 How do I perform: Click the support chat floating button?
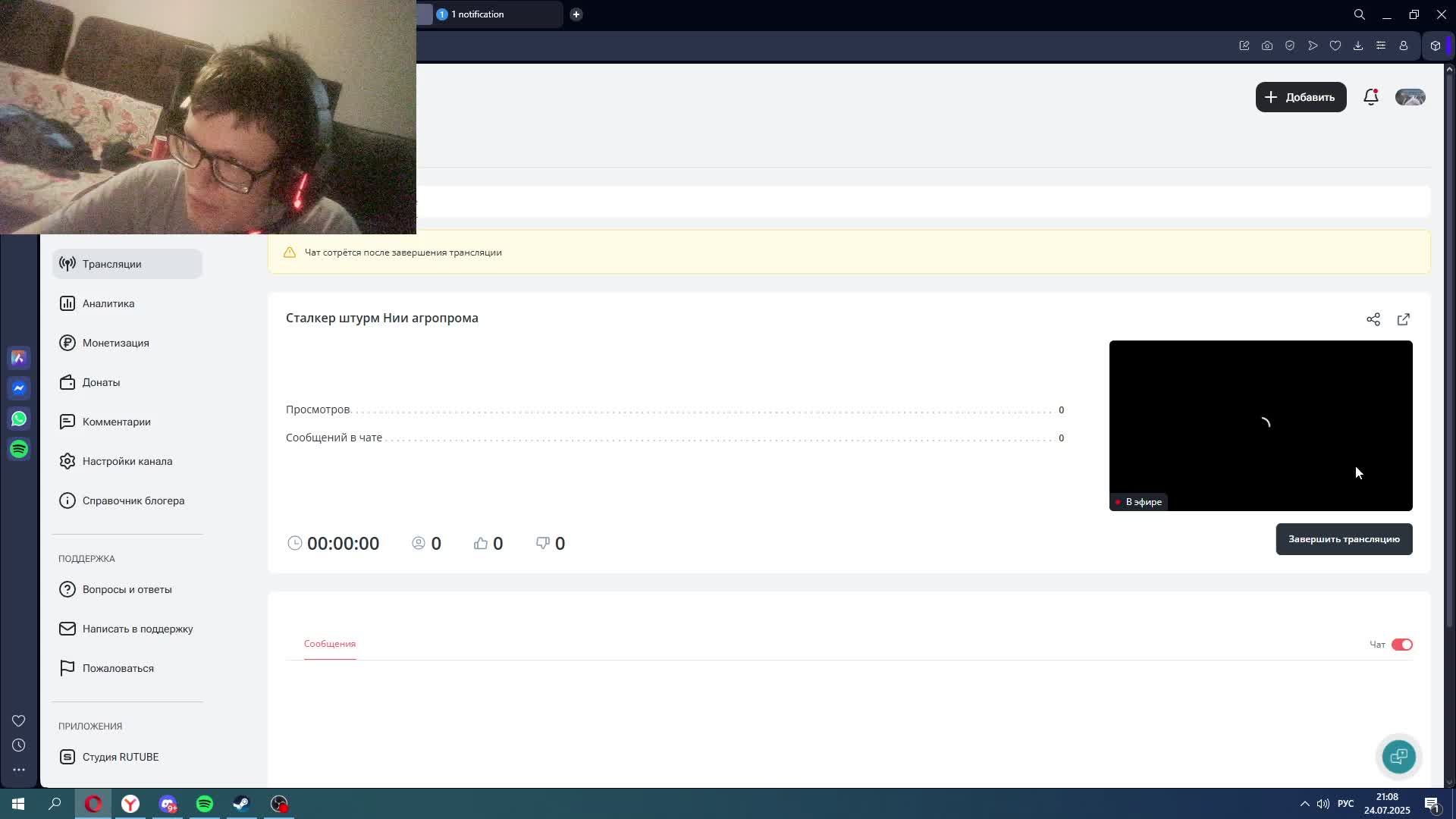(1398, 756)
